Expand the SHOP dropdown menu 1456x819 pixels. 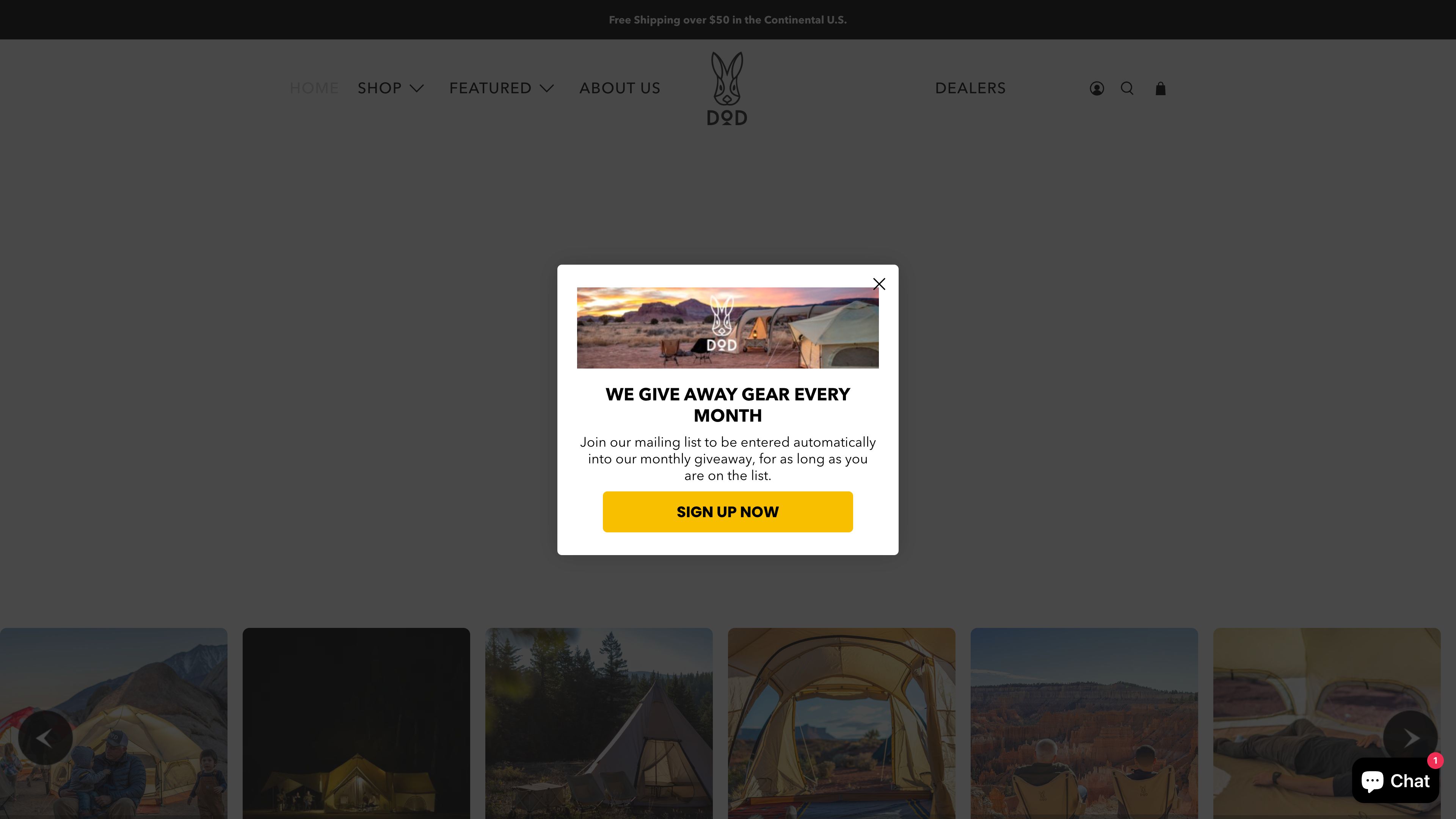[391, 88]
